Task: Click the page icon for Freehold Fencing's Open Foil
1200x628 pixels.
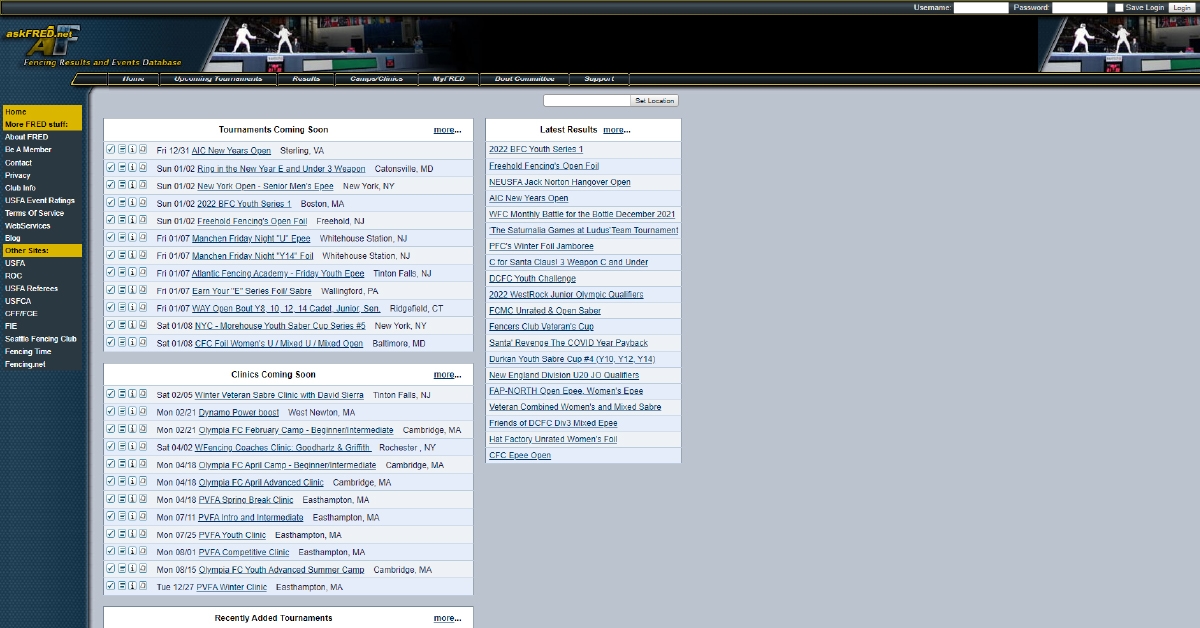Action: point(143,220)
